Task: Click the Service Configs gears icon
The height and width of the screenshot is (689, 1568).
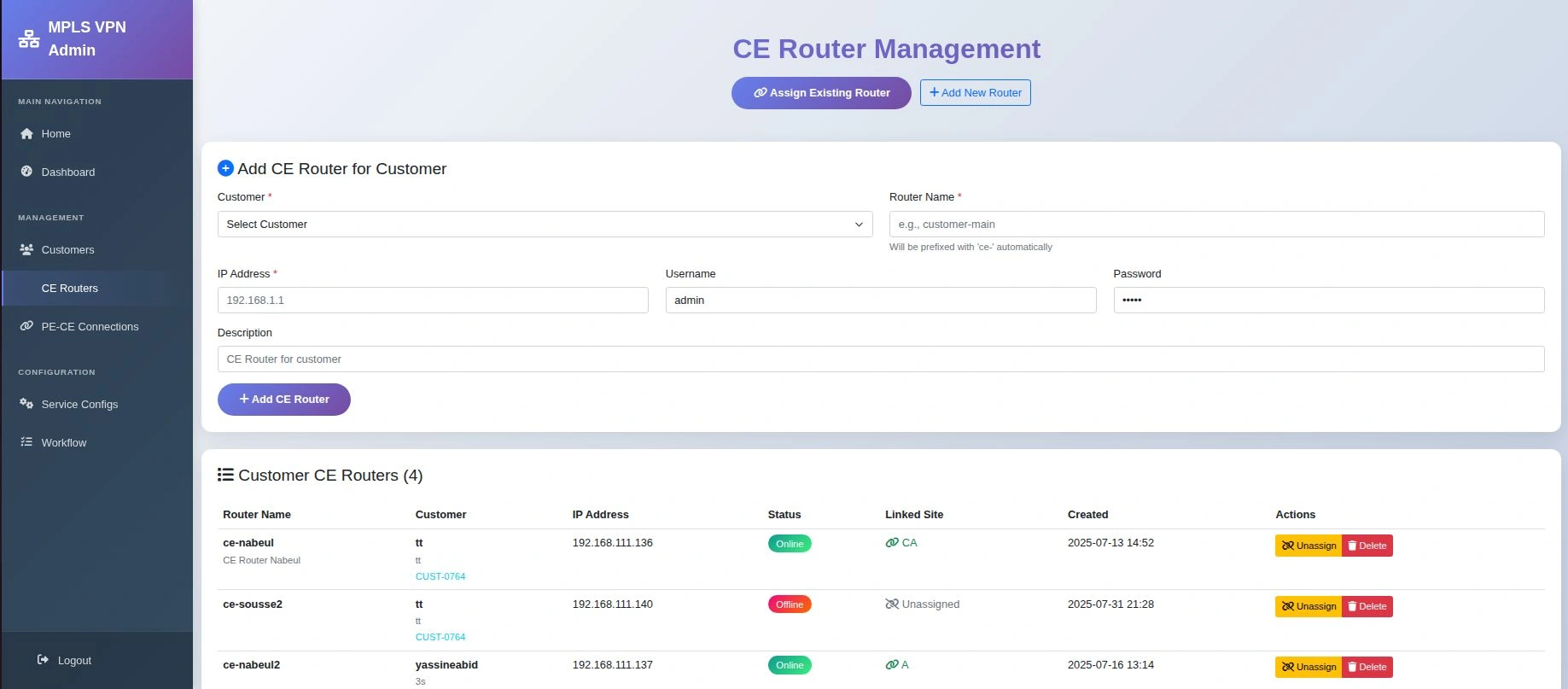Action: point(26,404)
